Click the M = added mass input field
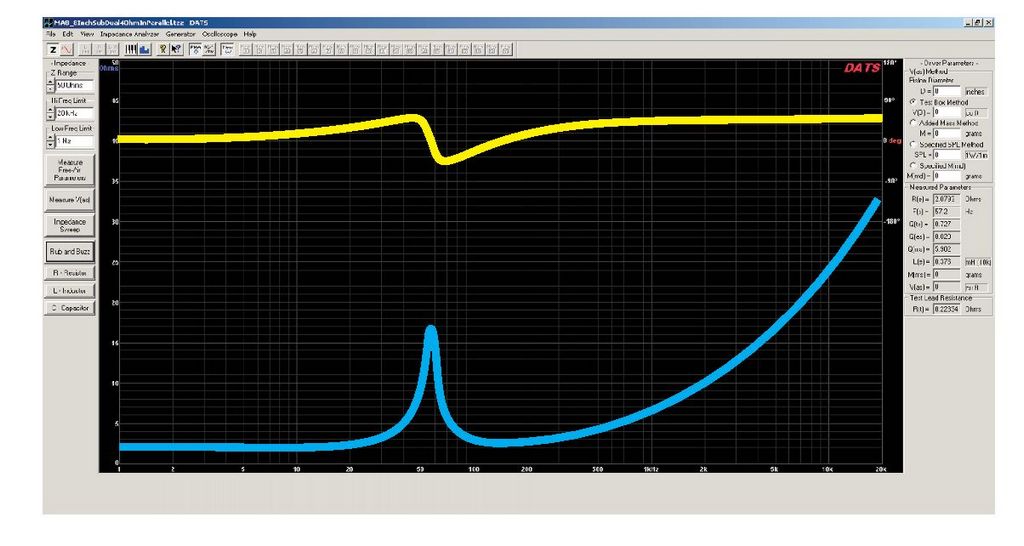The image size is (1024, 546). [x=946, y=134]
